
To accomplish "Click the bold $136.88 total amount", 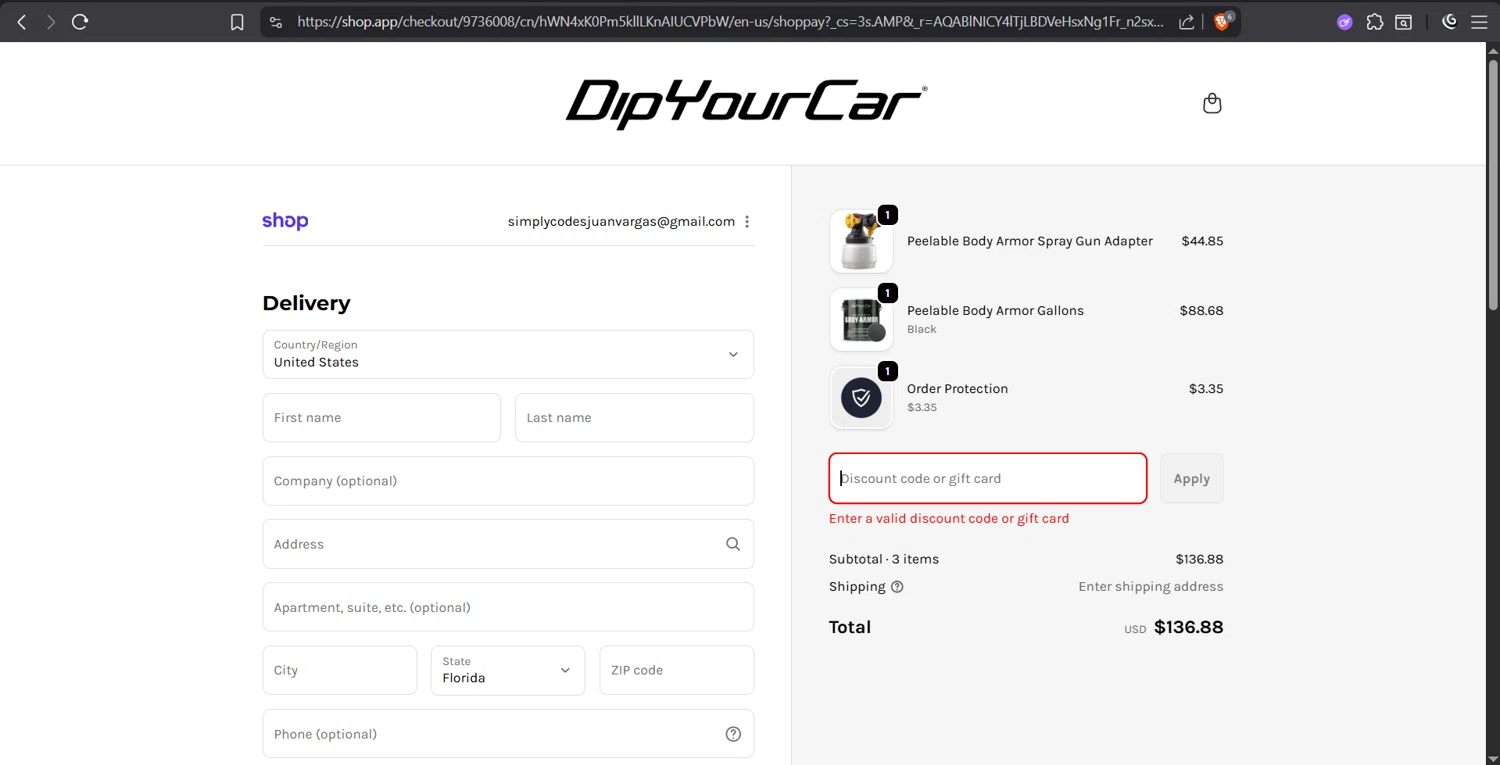I will (x=1188, y=627).
